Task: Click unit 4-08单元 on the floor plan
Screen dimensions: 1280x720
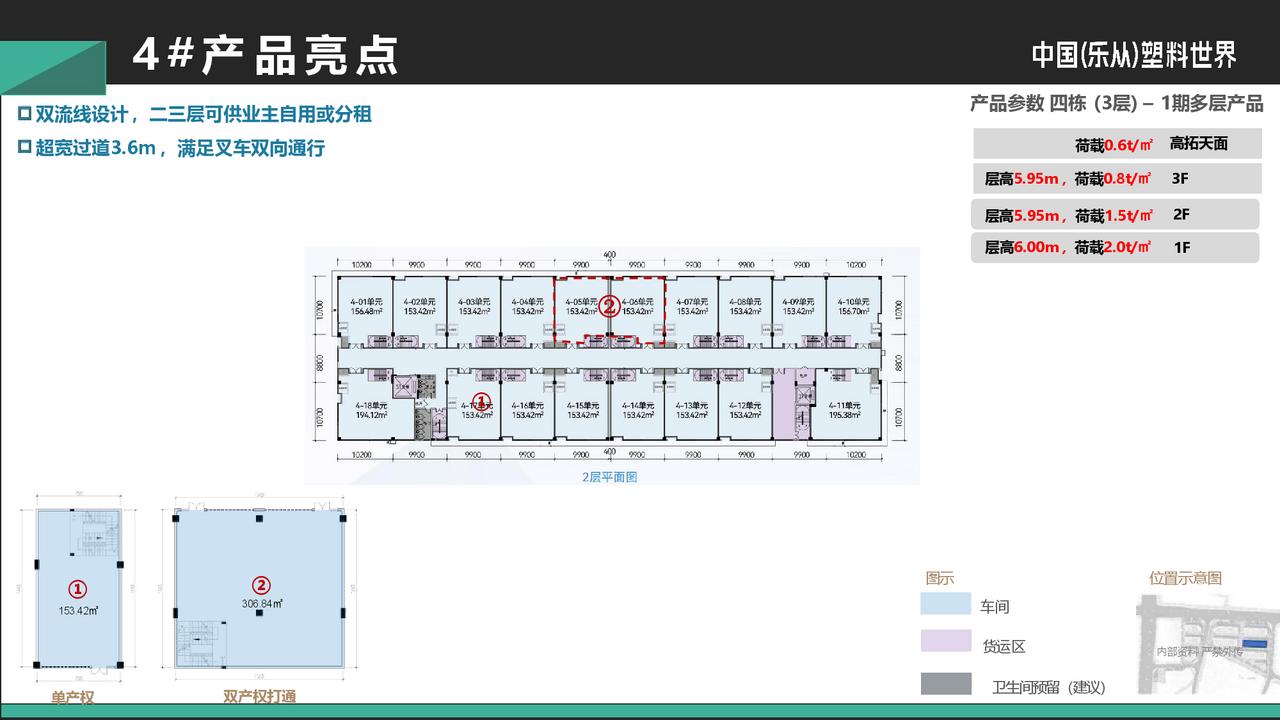Action: click(745, 311)
